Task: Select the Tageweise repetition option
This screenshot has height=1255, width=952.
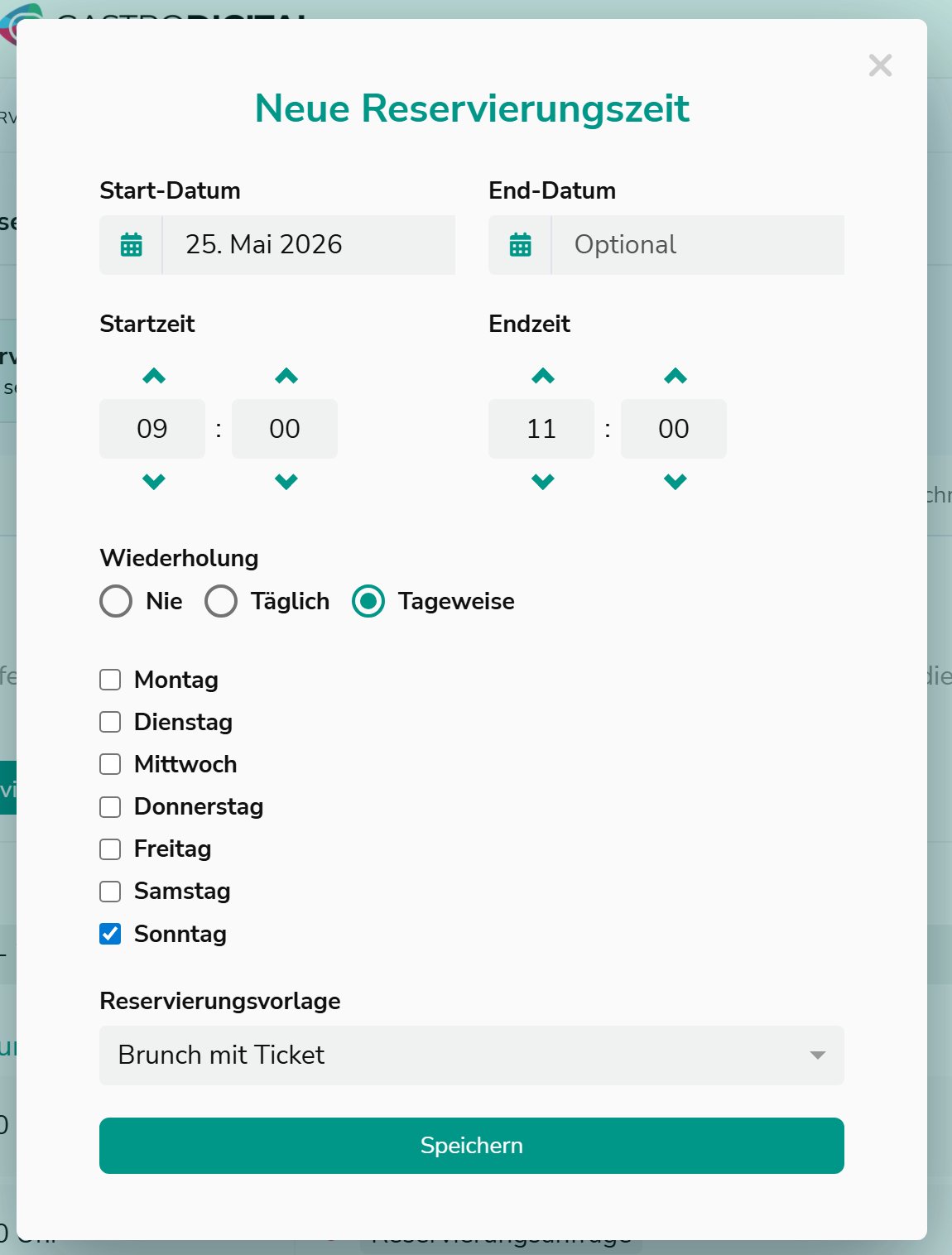Action: pos(368,601)
